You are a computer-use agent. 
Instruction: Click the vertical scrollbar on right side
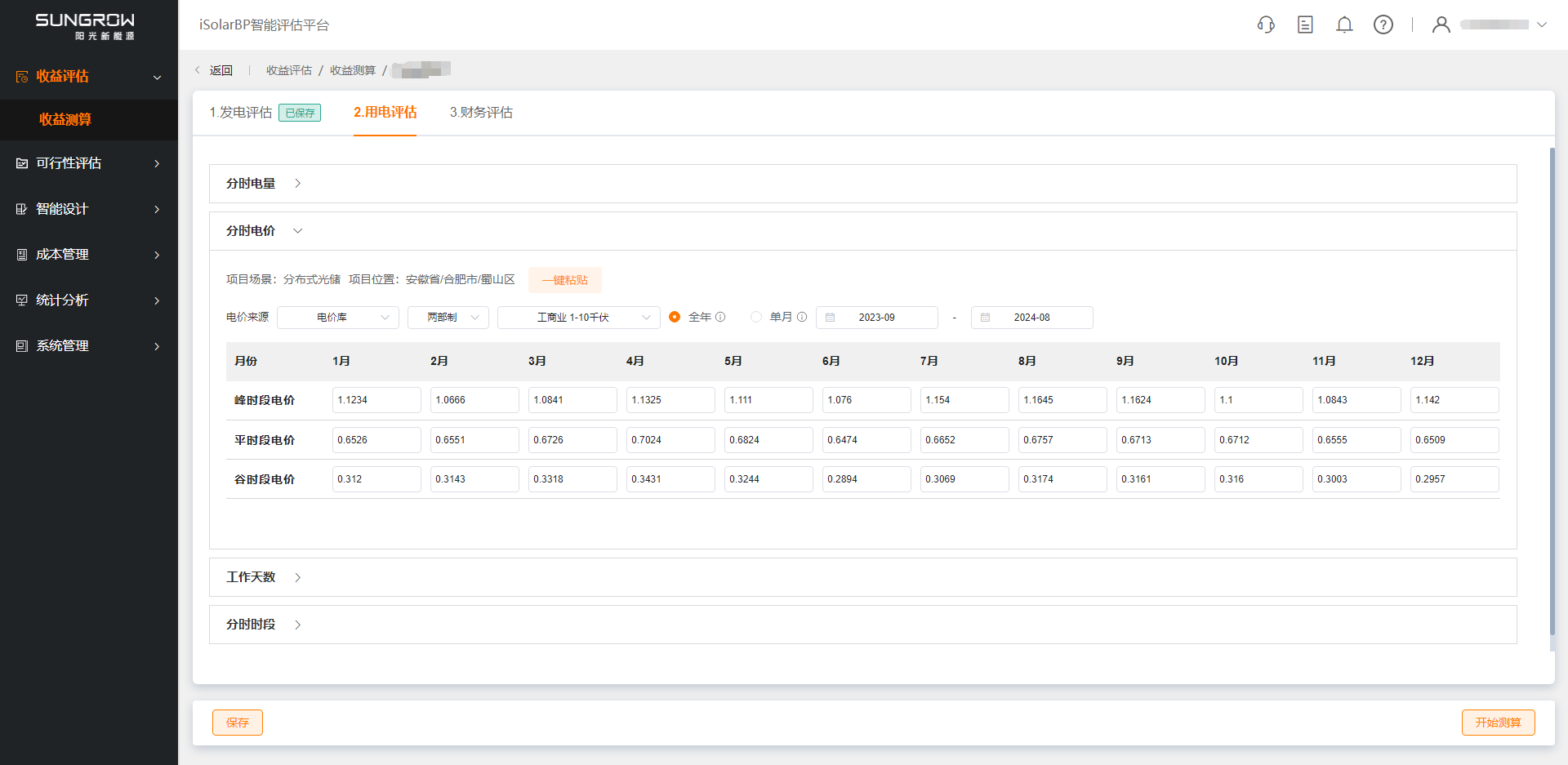click(1552, 392)
